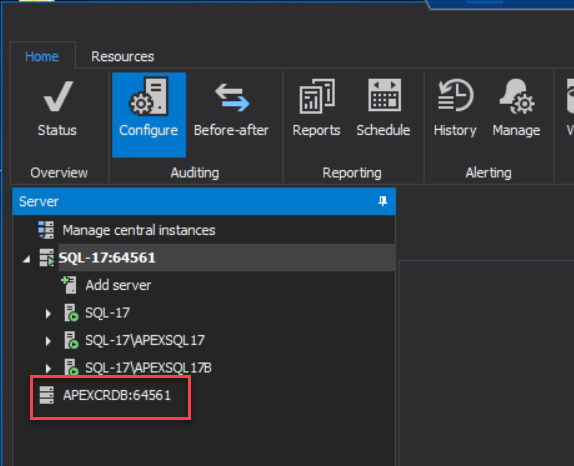Switch to the Home tab
This screenshot has width=574, height=466.
(x=42, y=56)
